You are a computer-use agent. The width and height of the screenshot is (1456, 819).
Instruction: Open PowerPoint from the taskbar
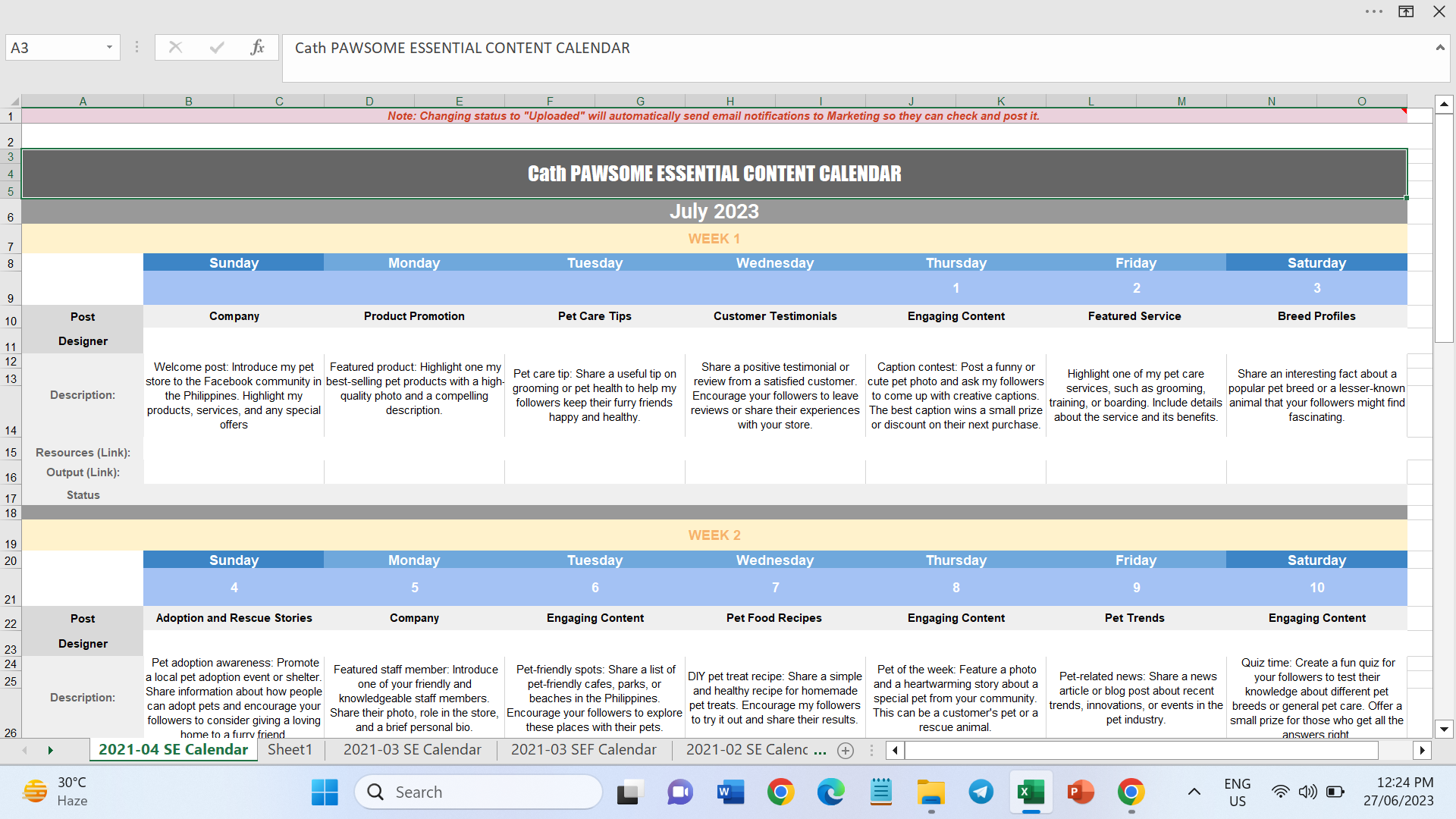[x=1080, y=792]
